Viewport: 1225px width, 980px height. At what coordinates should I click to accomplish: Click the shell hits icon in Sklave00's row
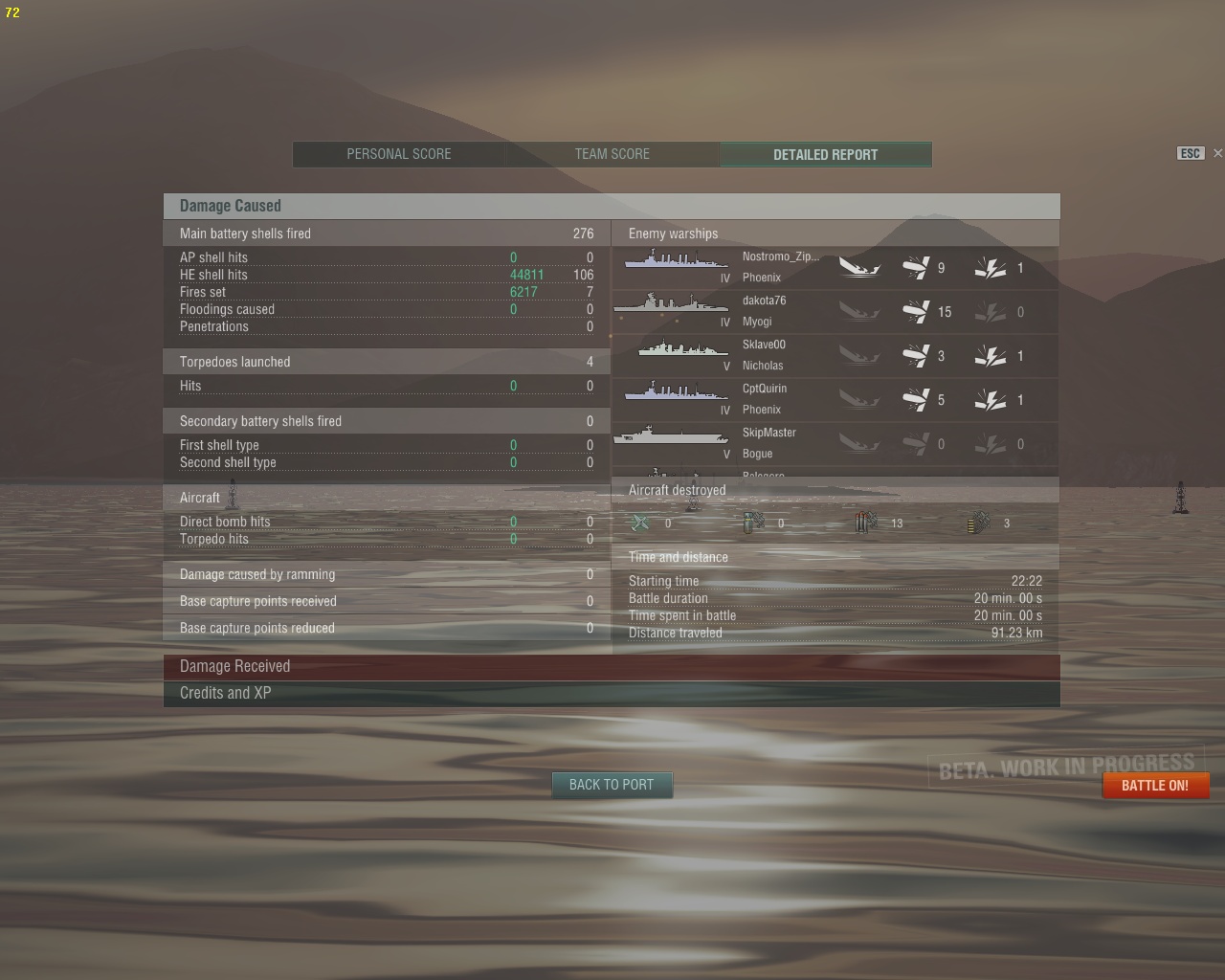click(x=916, y=356)
